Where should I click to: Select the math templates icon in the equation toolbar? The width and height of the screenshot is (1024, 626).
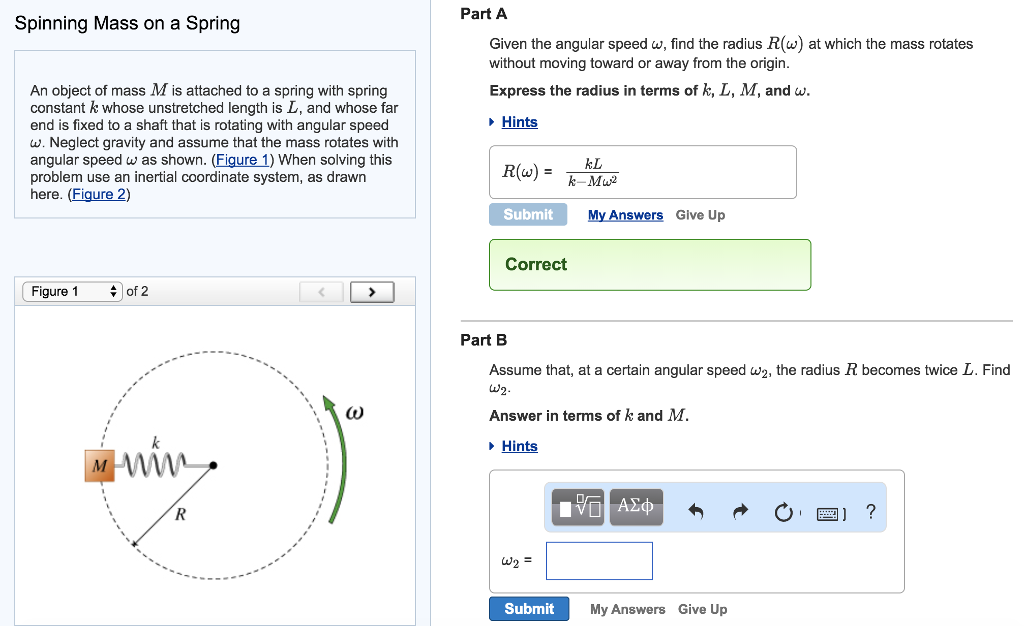[578, 507]
